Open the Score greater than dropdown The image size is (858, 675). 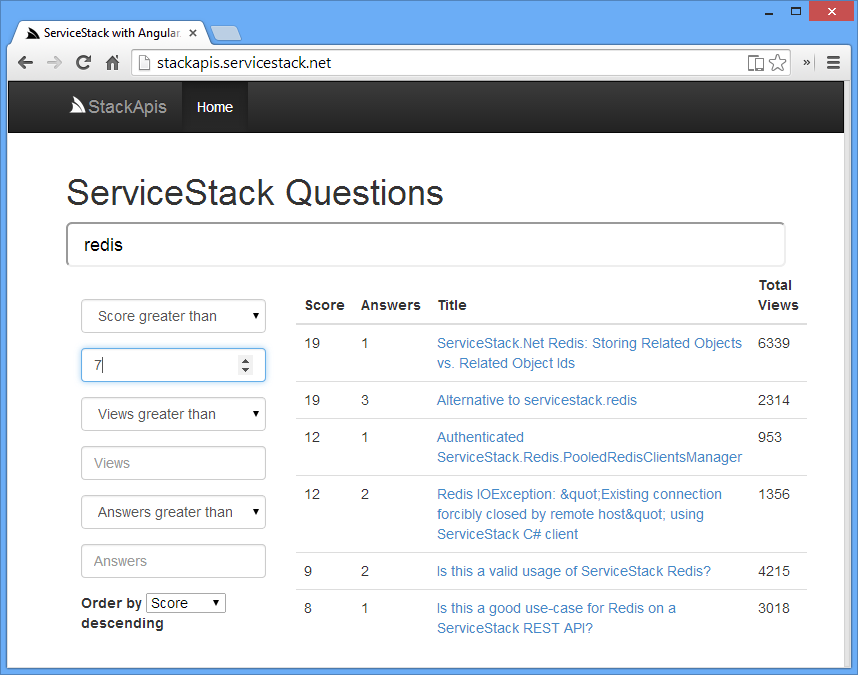coord(173,316)
